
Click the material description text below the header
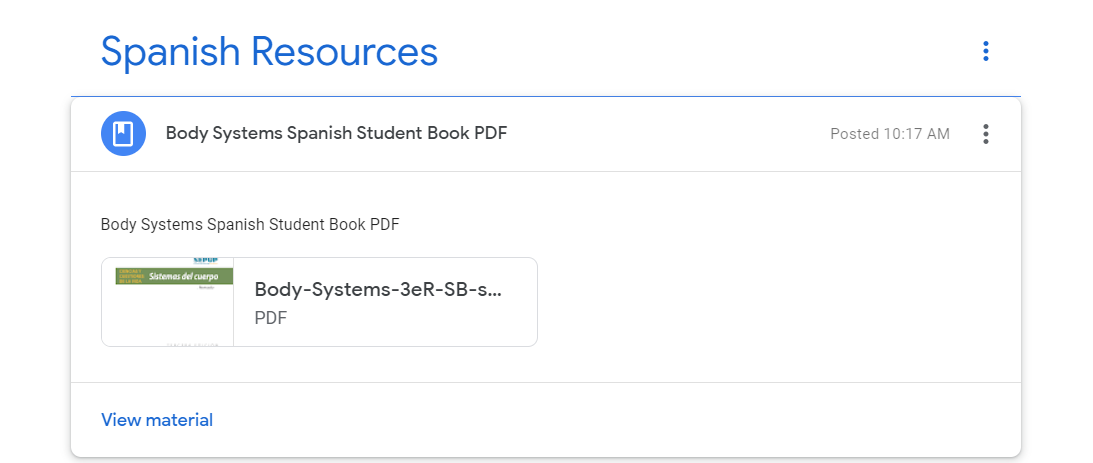coord(250,224)
